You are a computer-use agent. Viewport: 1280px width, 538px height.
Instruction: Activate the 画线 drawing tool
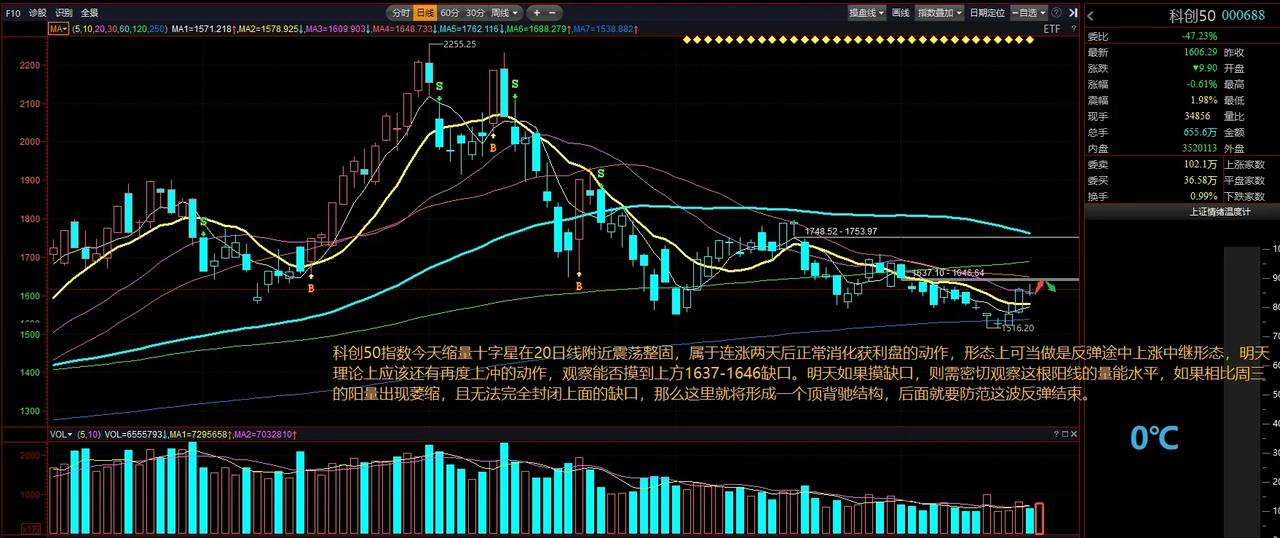click(900, 13)
